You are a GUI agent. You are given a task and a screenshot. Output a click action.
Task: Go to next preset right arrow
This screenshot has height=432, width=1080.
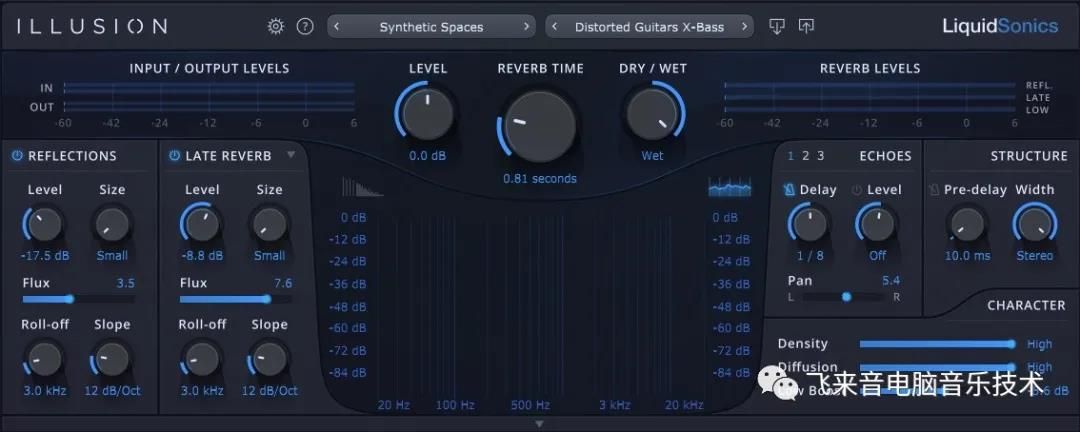point(745,27)
